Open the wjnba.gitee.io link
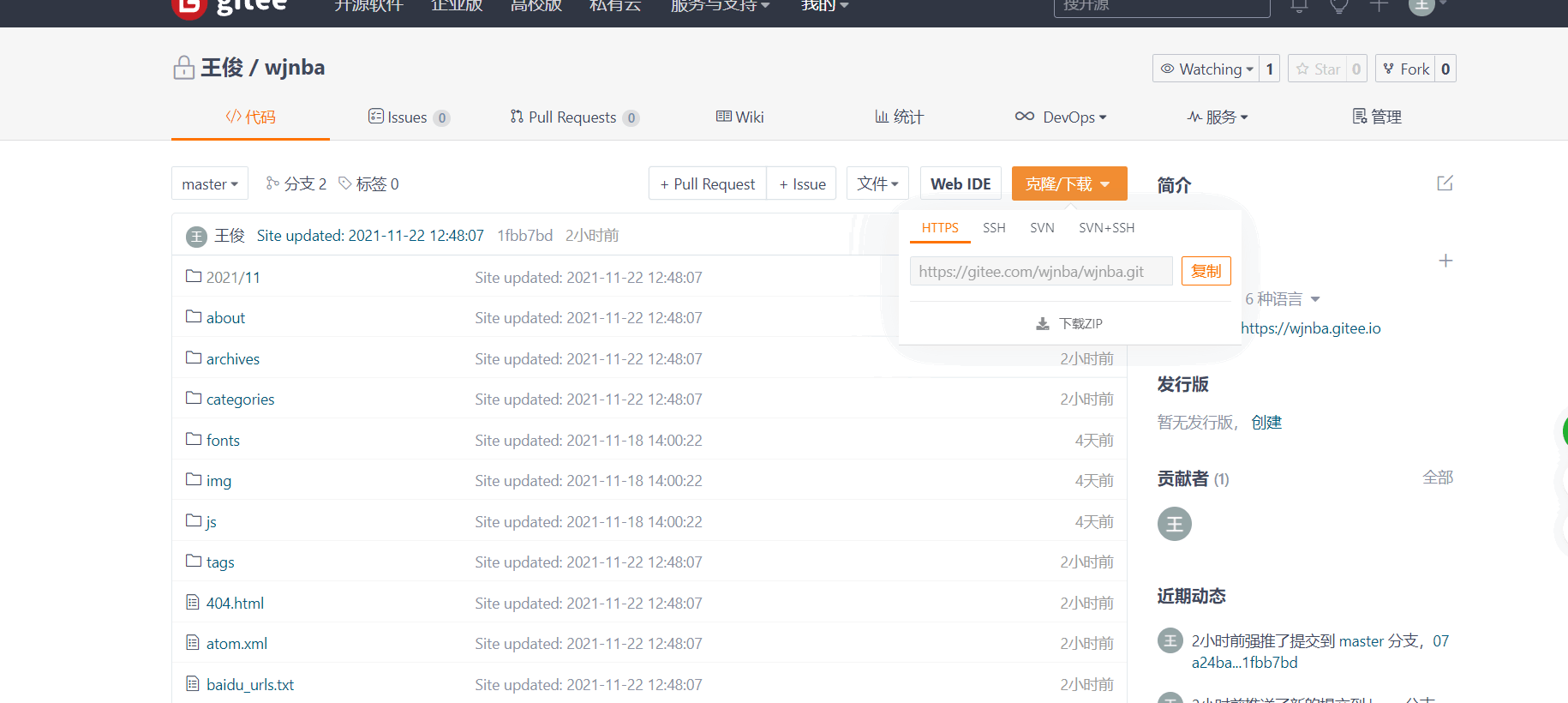 pyautogui.click(x=1310, y=328)
